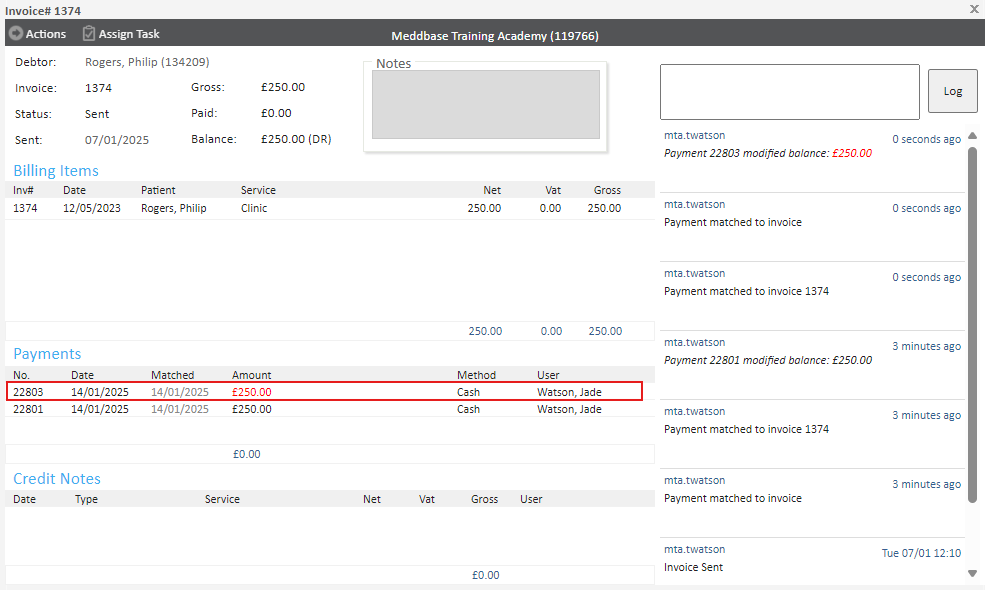Click the Amount column header in Payments
Image resolution: width=985 pixels, height=590 pixels.
tap(251, 375)
